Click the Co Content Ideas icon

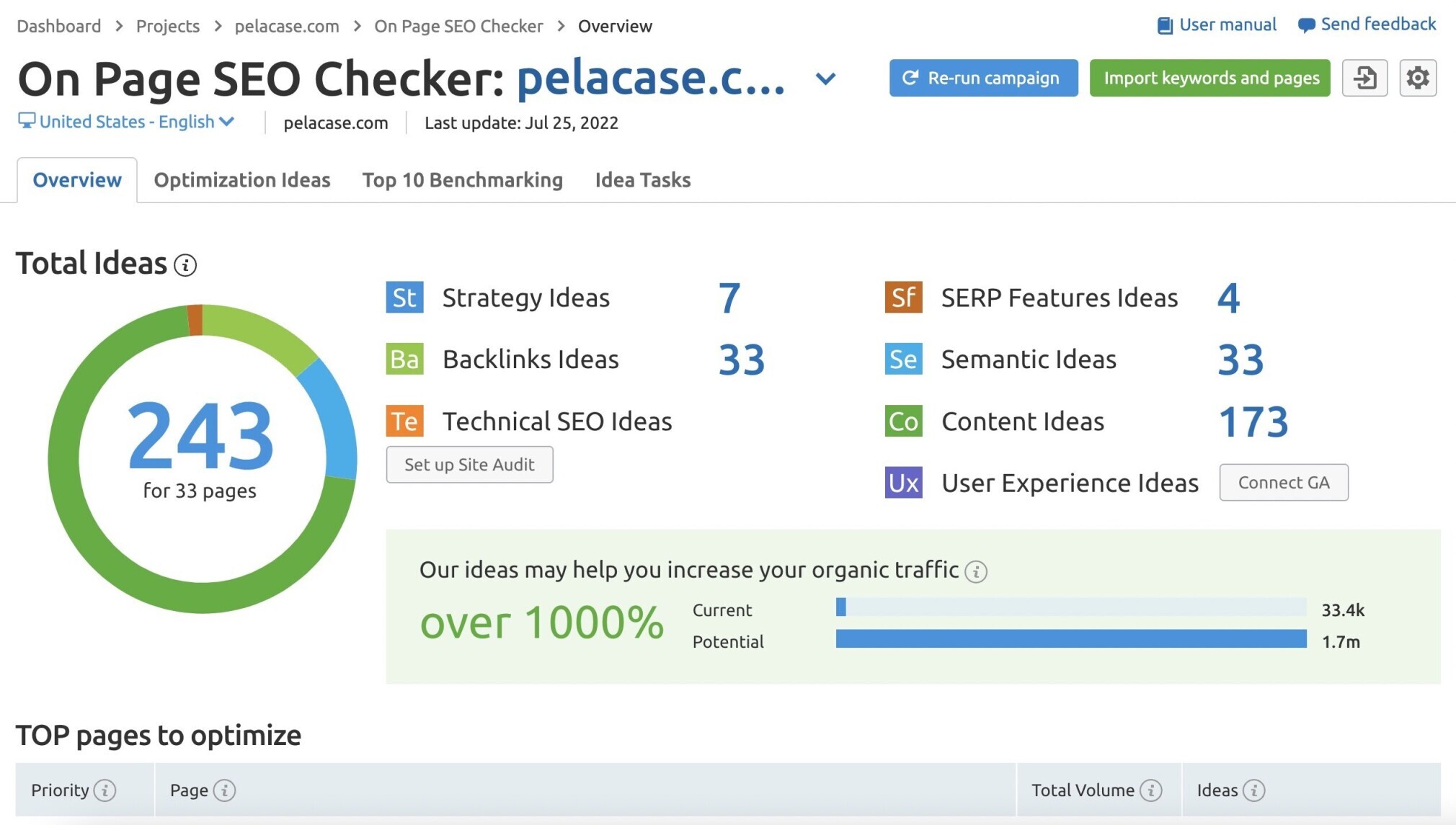tap(903, 421)
